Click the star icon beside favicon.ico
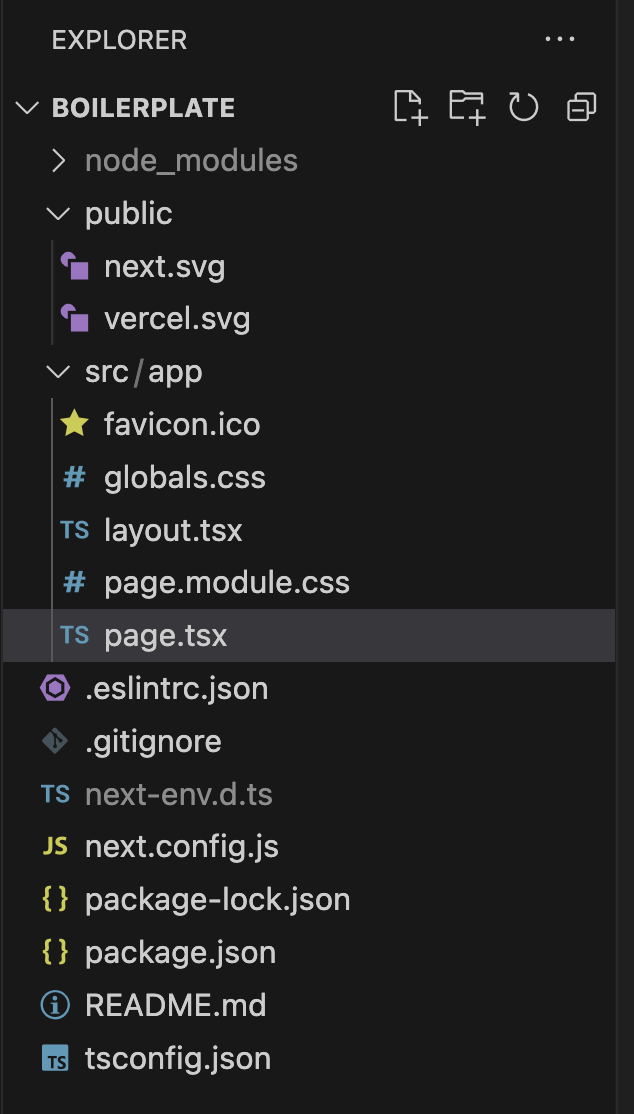Viewport: 634px width, 1114px height. tap(74, 424)
